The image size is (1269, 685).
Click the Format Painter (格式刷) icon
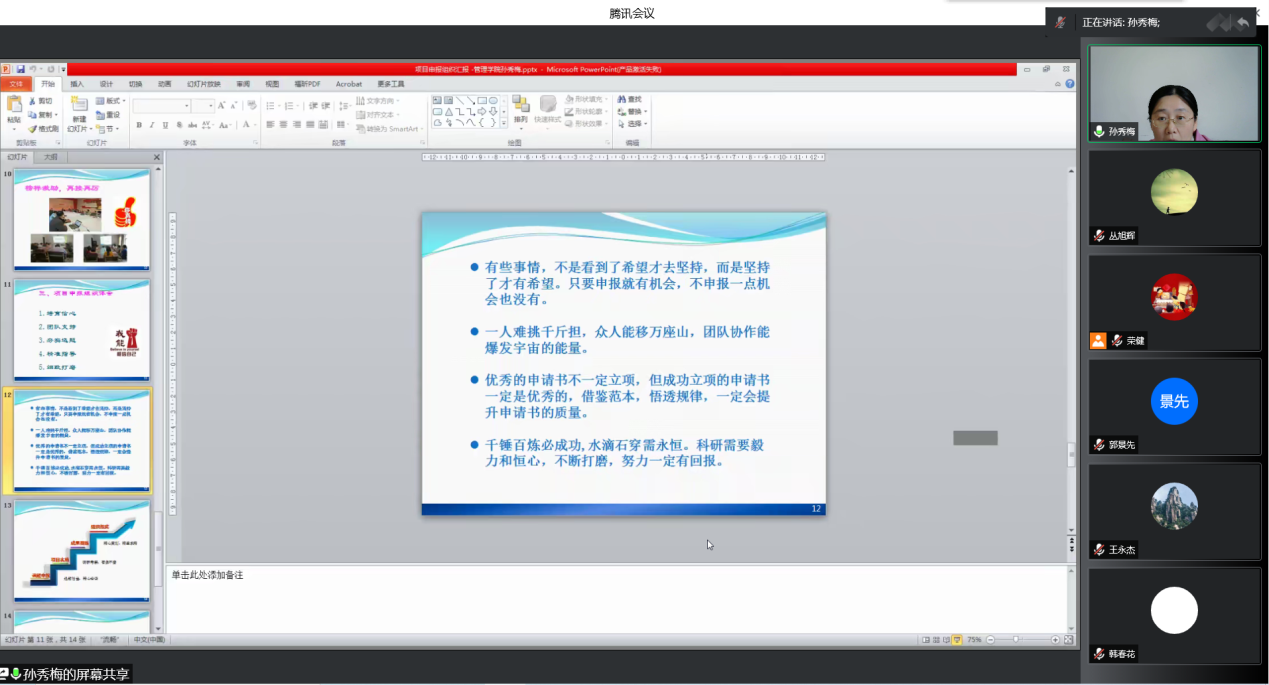[44, 129]
